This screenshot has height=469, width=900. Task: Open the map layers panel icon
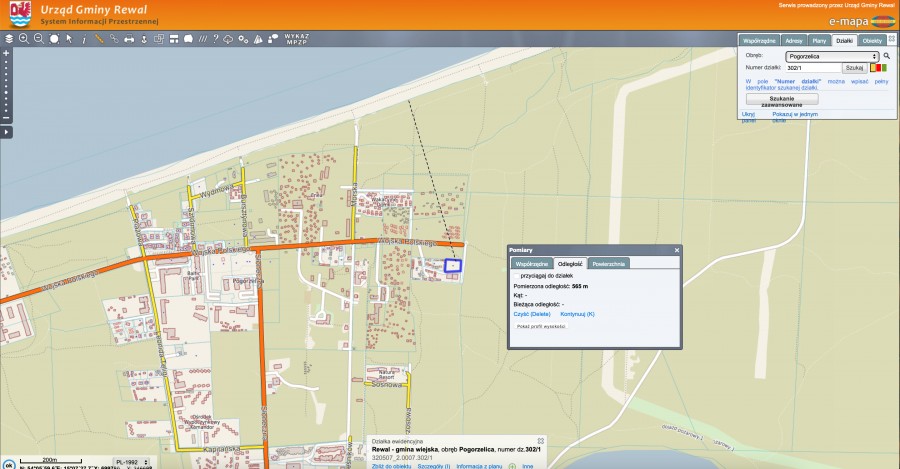[x=9, y=39]
